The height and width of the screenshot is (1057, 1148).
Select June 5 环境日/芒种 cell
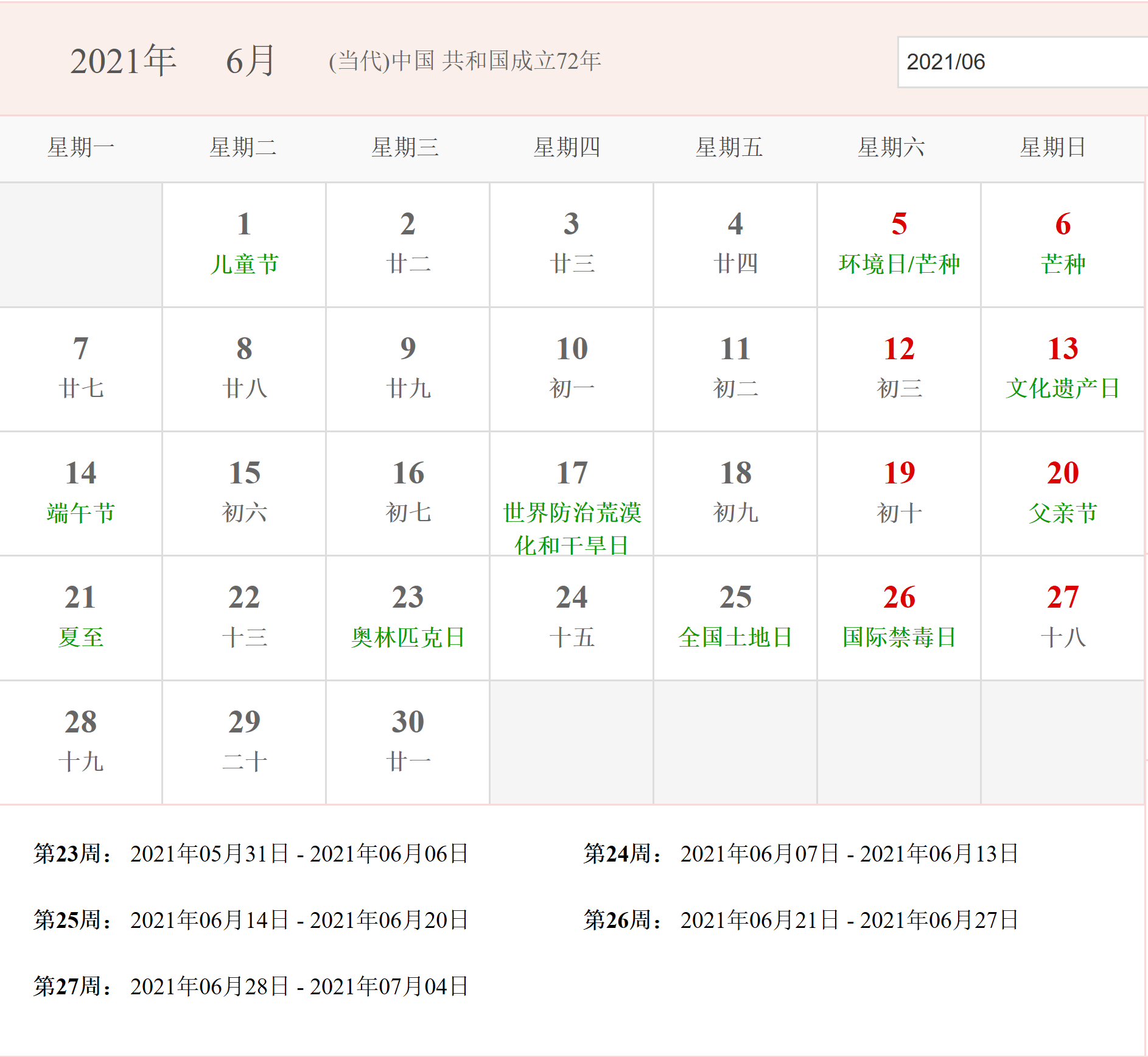pos(899,245)
